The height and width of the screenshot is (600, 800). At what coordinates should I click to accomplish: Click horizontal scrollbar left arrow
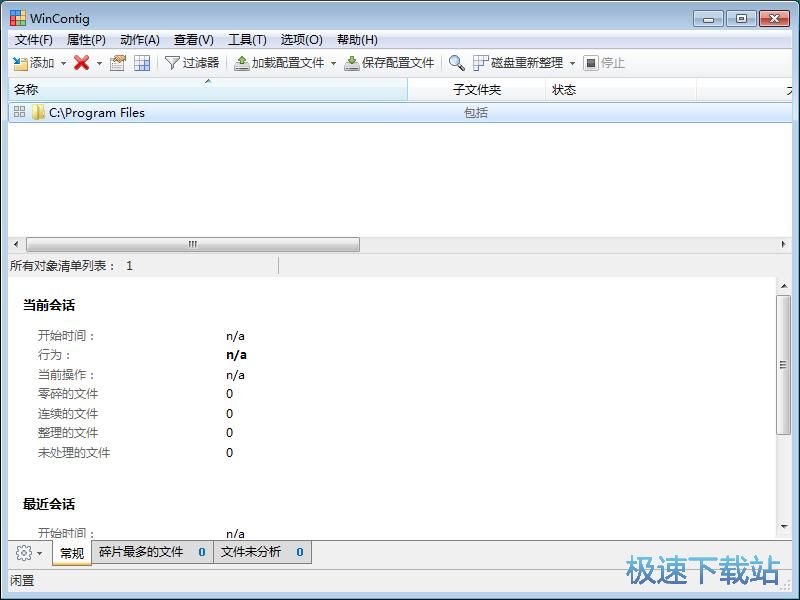coord(16,244)
